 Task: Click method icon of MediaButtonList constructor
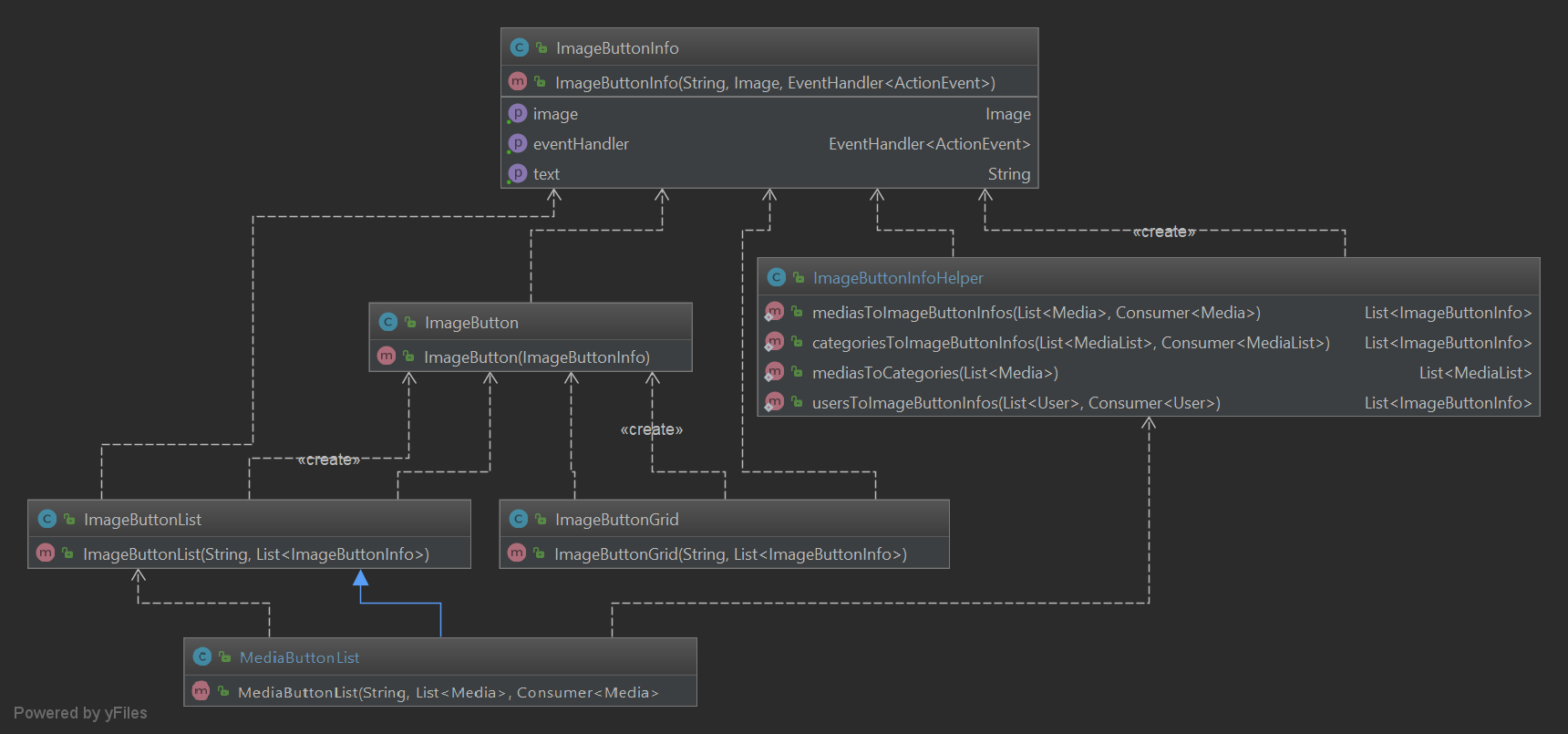click(x=201, y=691)
